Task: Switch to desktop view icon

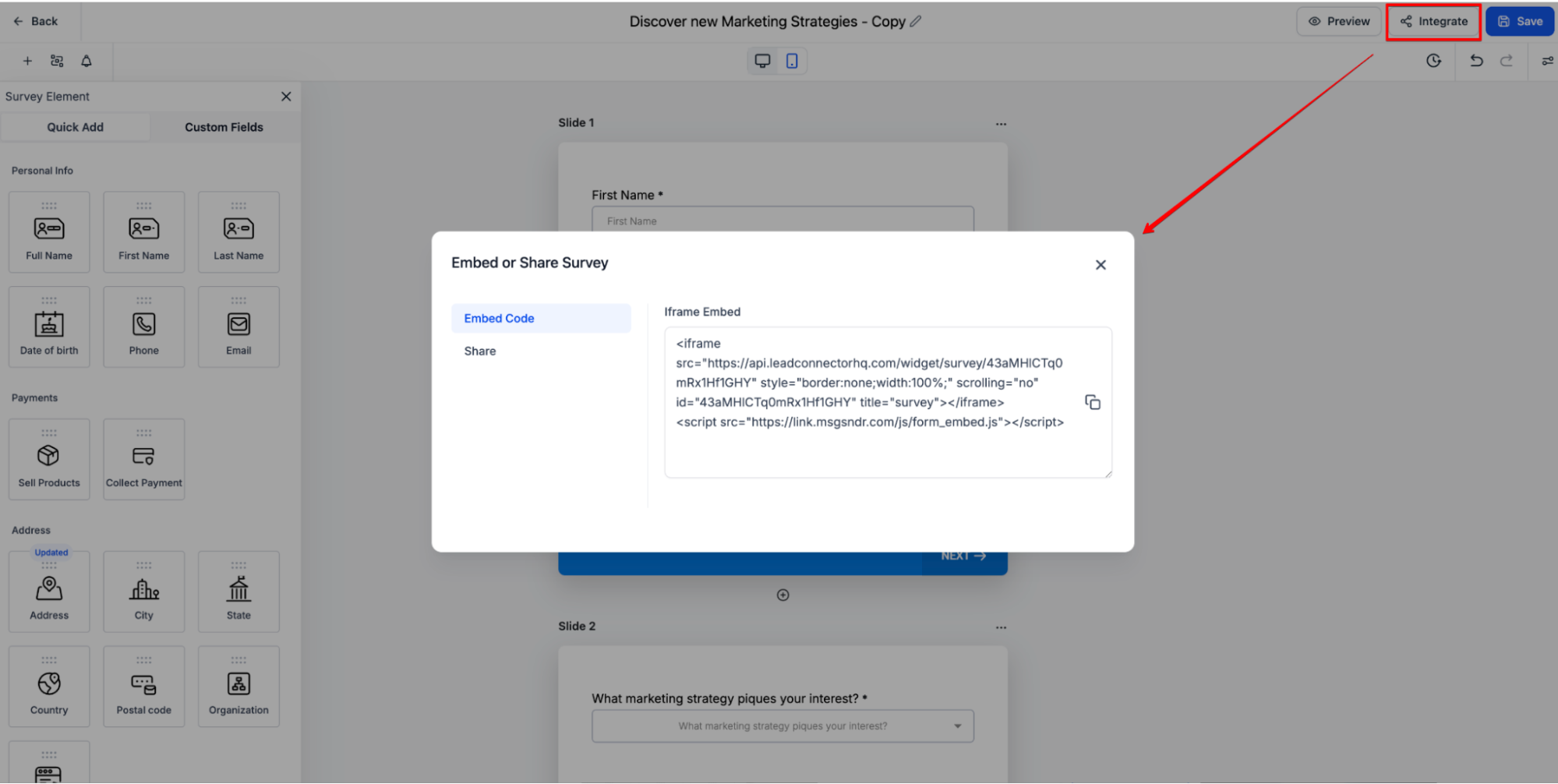Action: [x=762, y=61]
